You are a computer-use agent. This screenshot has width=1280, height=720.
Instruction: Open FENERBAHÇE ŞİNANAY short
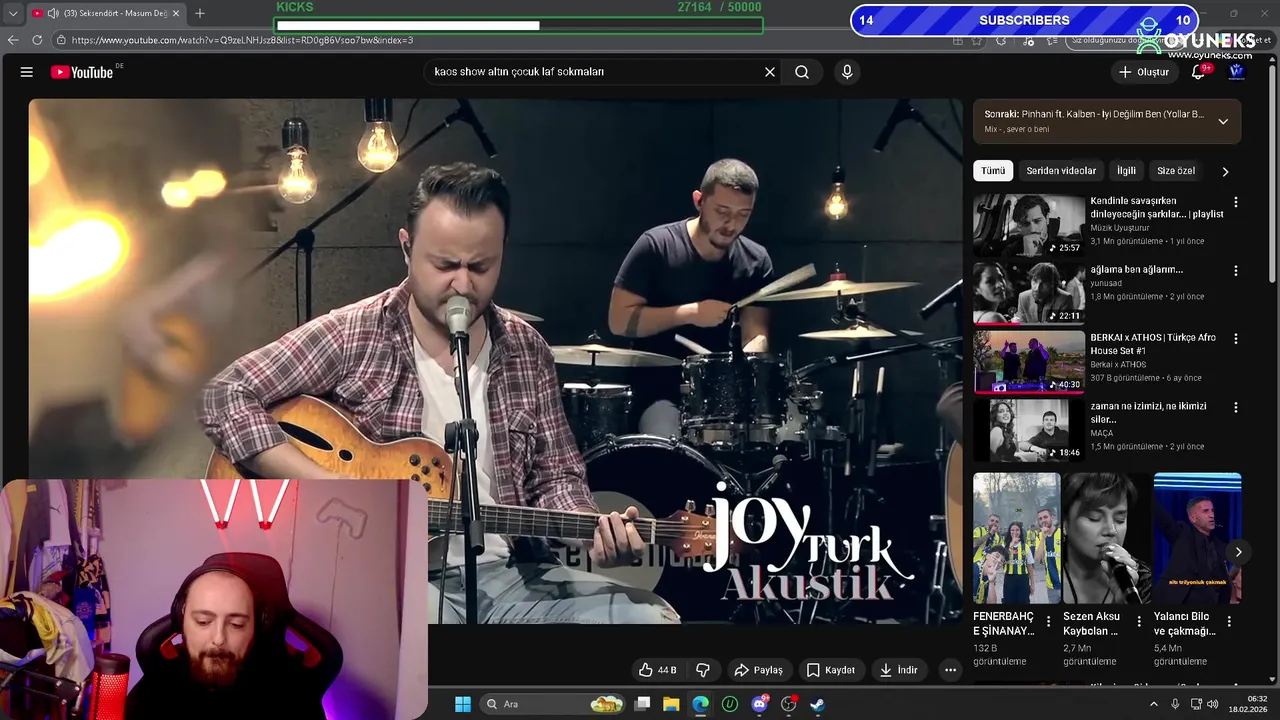[1016, 539]
